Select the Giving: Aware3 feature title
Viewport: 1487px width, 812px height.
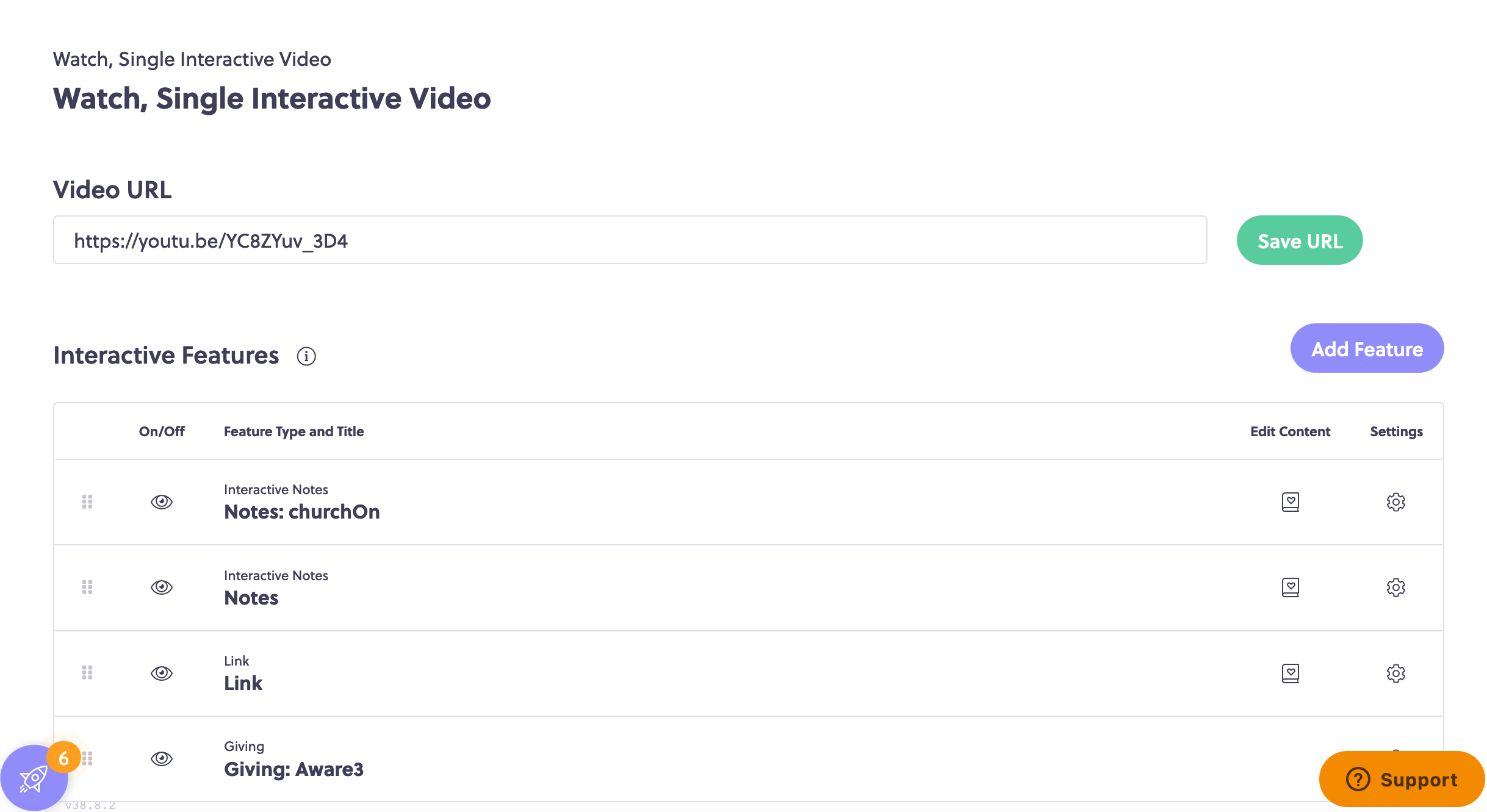click(293, 769)
